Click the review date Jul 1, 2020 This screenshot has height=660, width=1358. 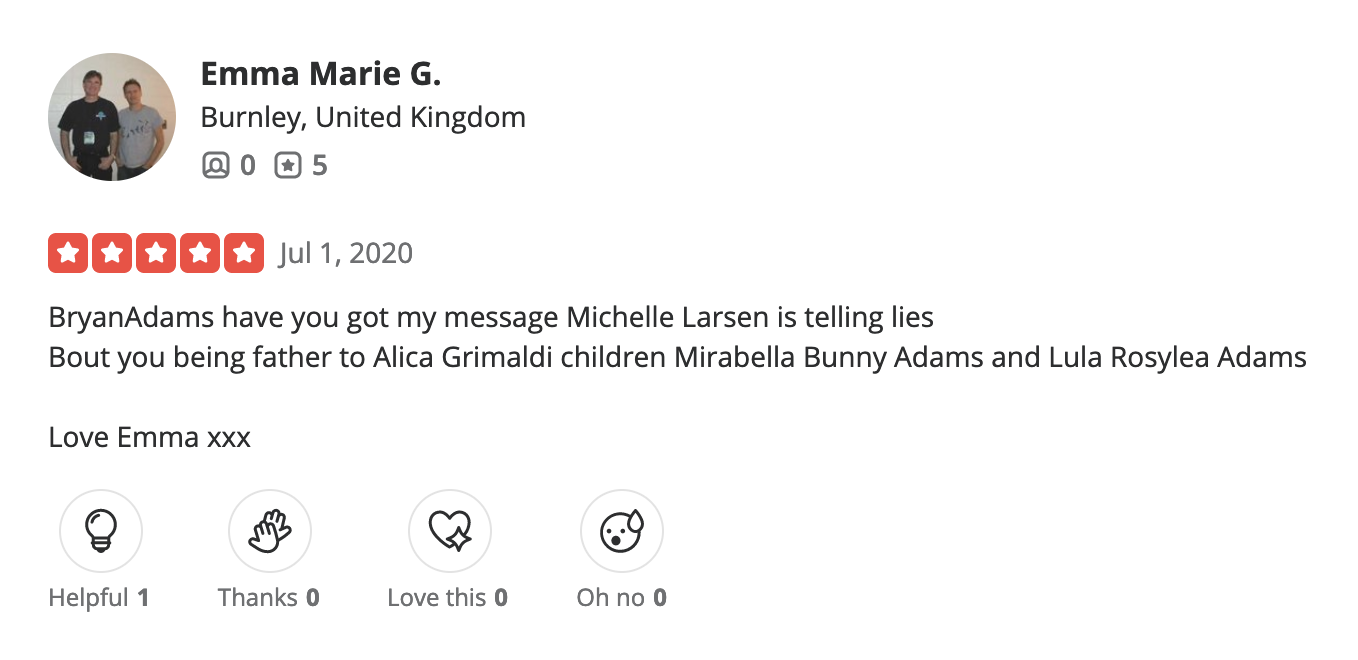pos(346,253)
